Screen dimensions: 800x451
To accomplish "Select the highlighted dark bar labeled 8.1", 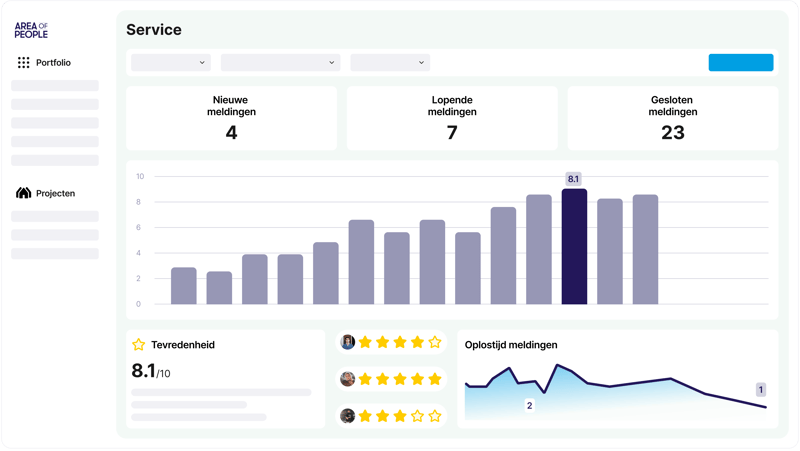I will 574,246.
